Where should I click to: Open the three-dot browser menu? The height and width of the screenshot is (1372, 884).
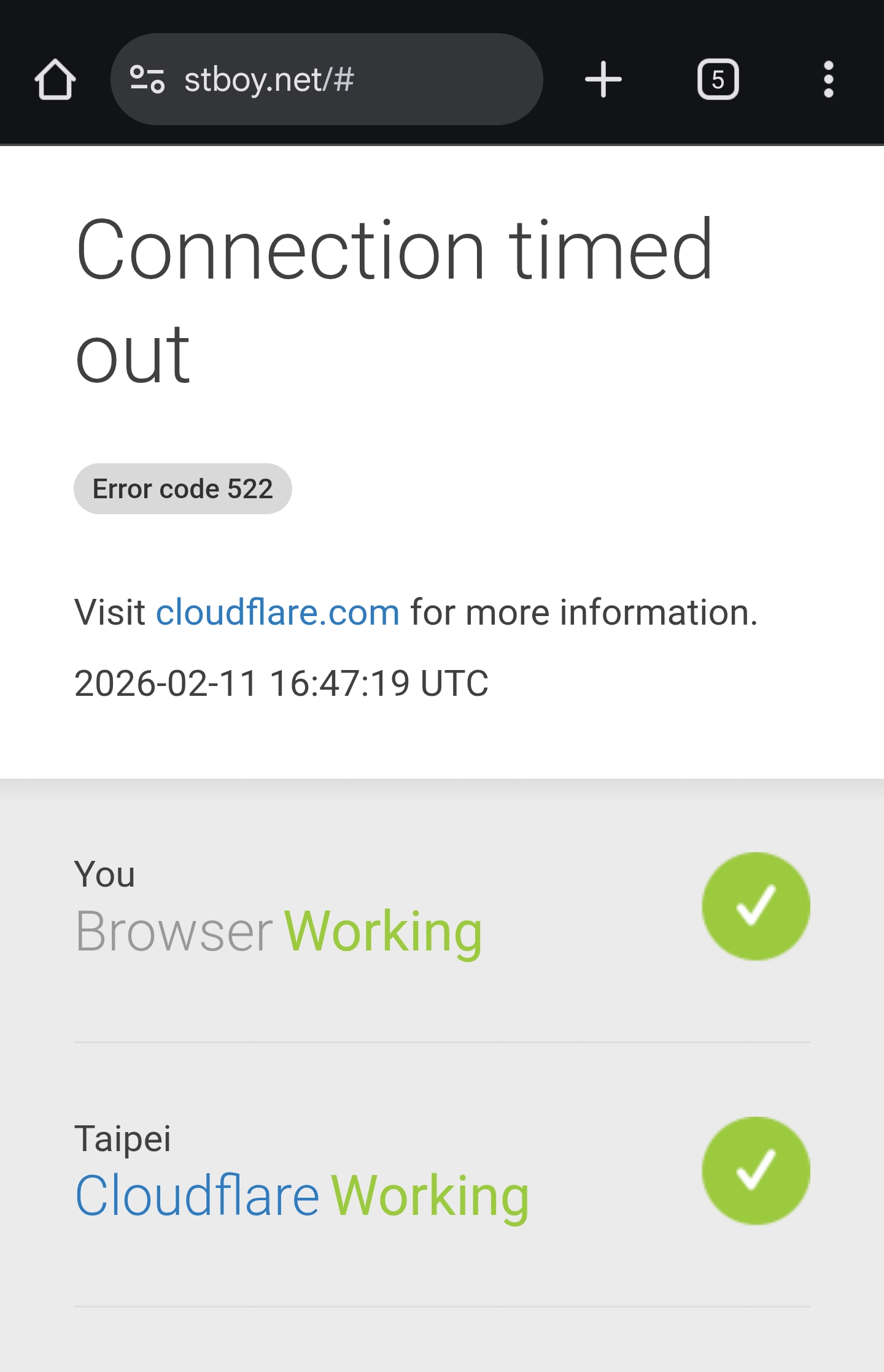coord(828,80)
